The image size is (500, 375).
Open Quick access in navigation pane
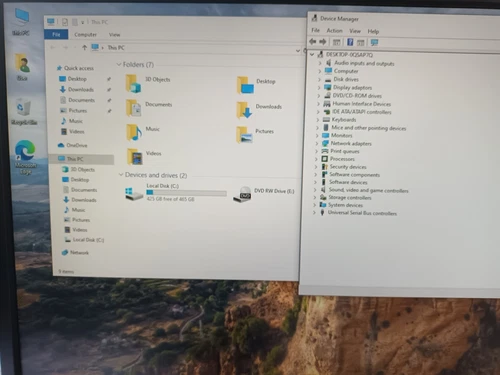point(79,68)
